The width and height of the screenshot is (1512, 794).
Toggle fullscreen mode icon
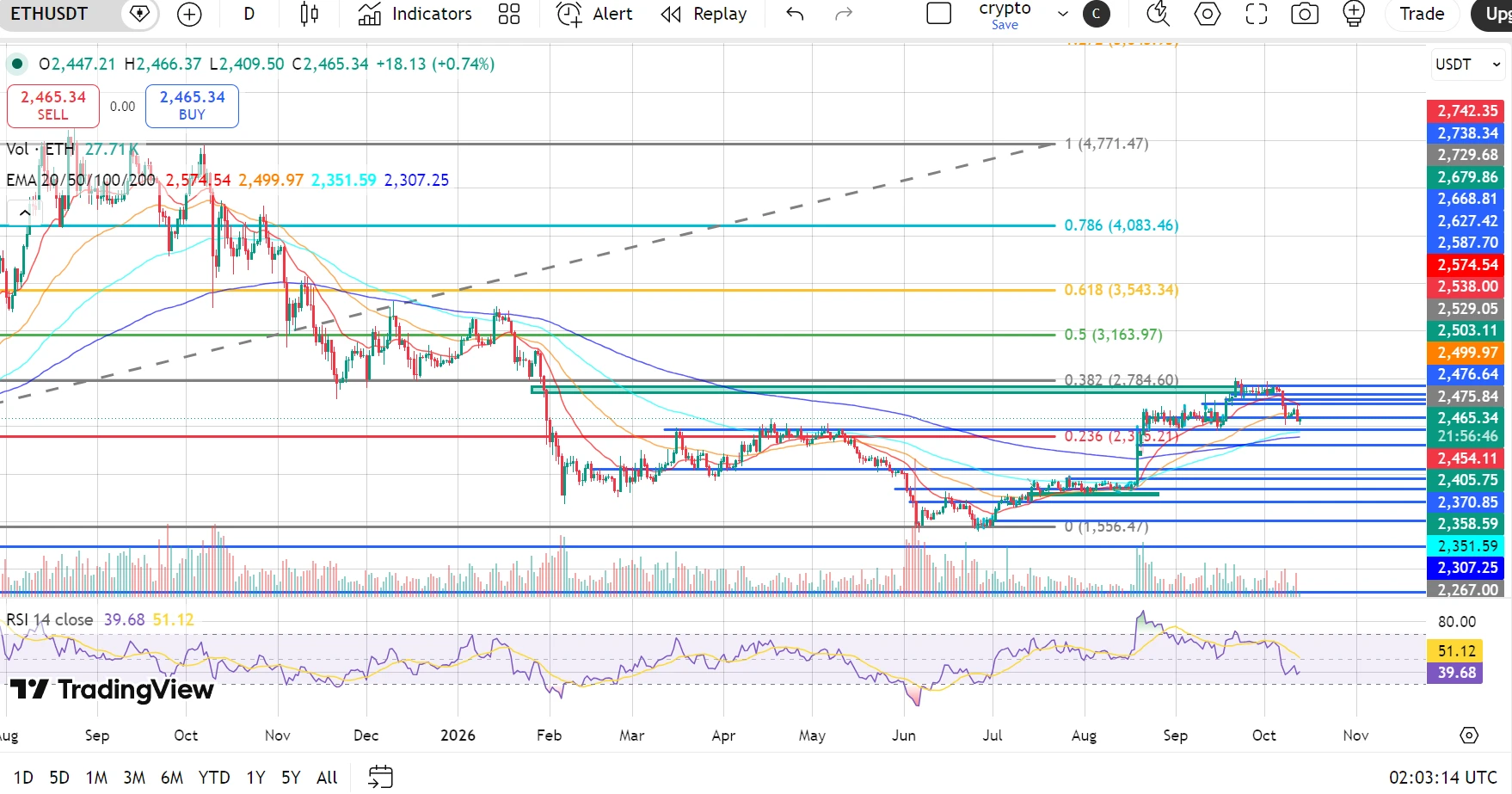tap(1257, 14)
